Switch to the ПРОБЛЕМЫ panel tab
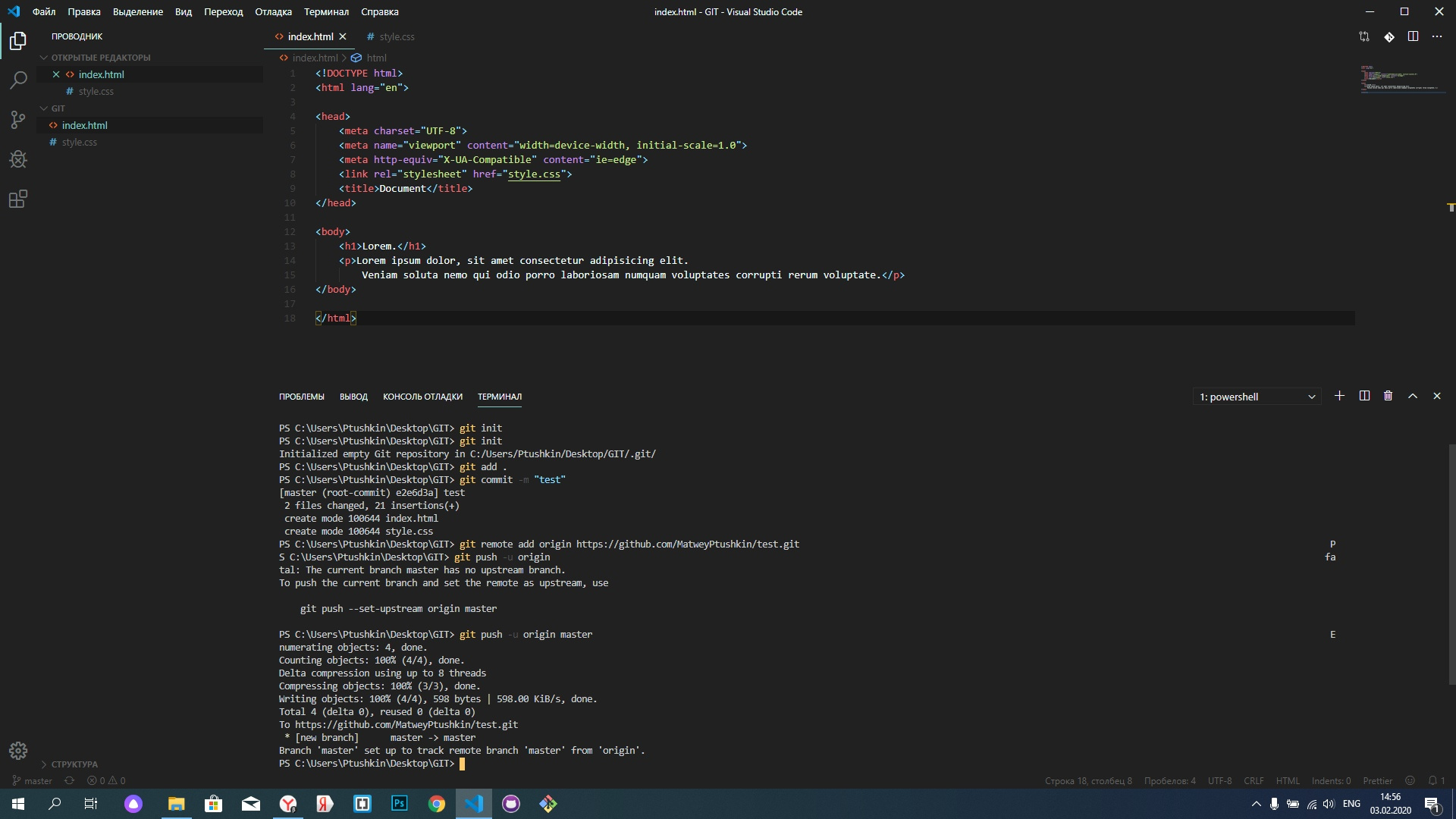The width and height of the screenshot is (1456, 819). point(302,397)
